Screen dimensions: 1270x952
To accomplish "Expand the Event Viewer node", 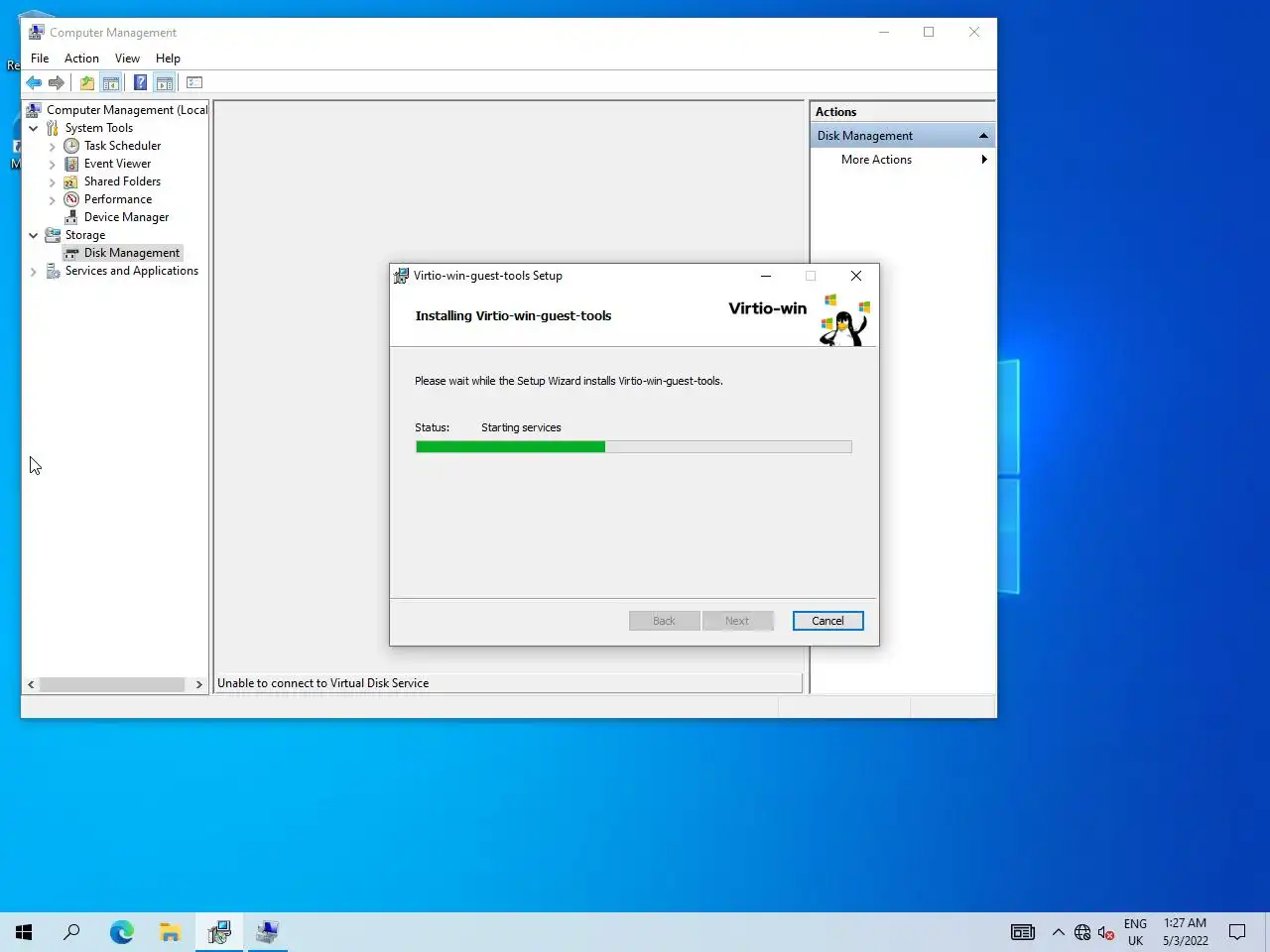I will [x=53, y=164].
